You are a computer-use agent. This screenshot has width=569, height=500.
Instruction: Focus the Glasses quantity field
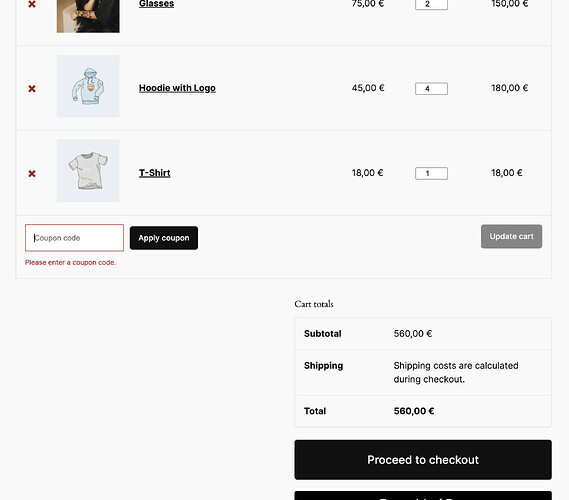(431, 4)
